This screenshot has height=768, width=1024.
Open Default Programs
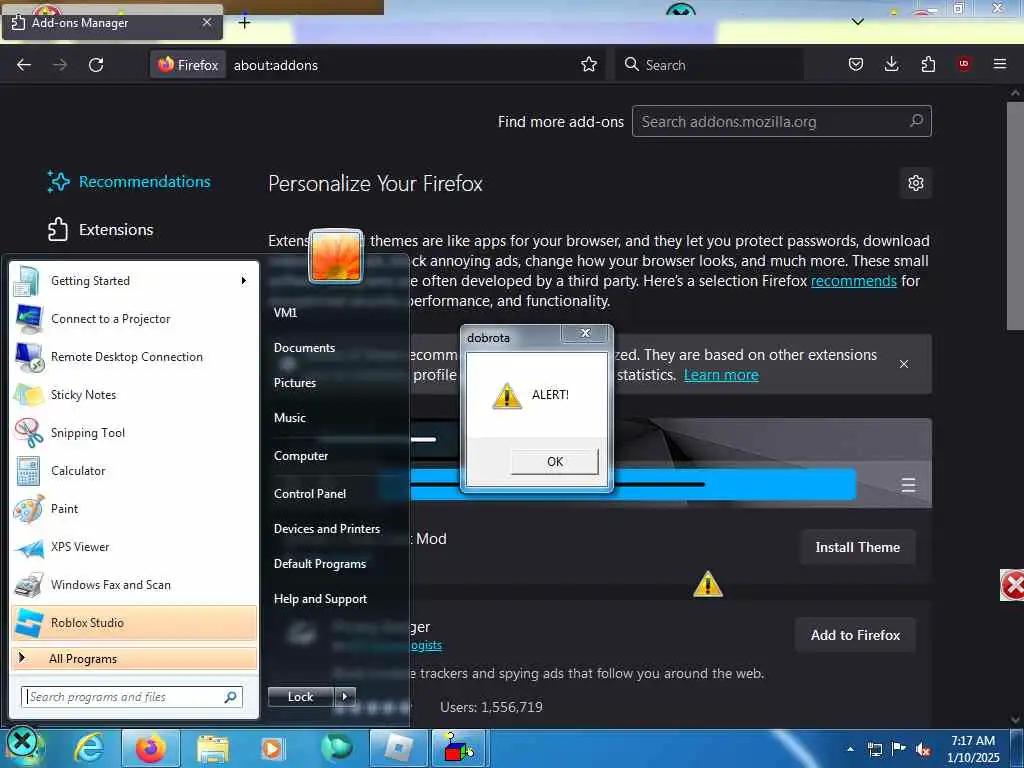(x=319, y=564)
